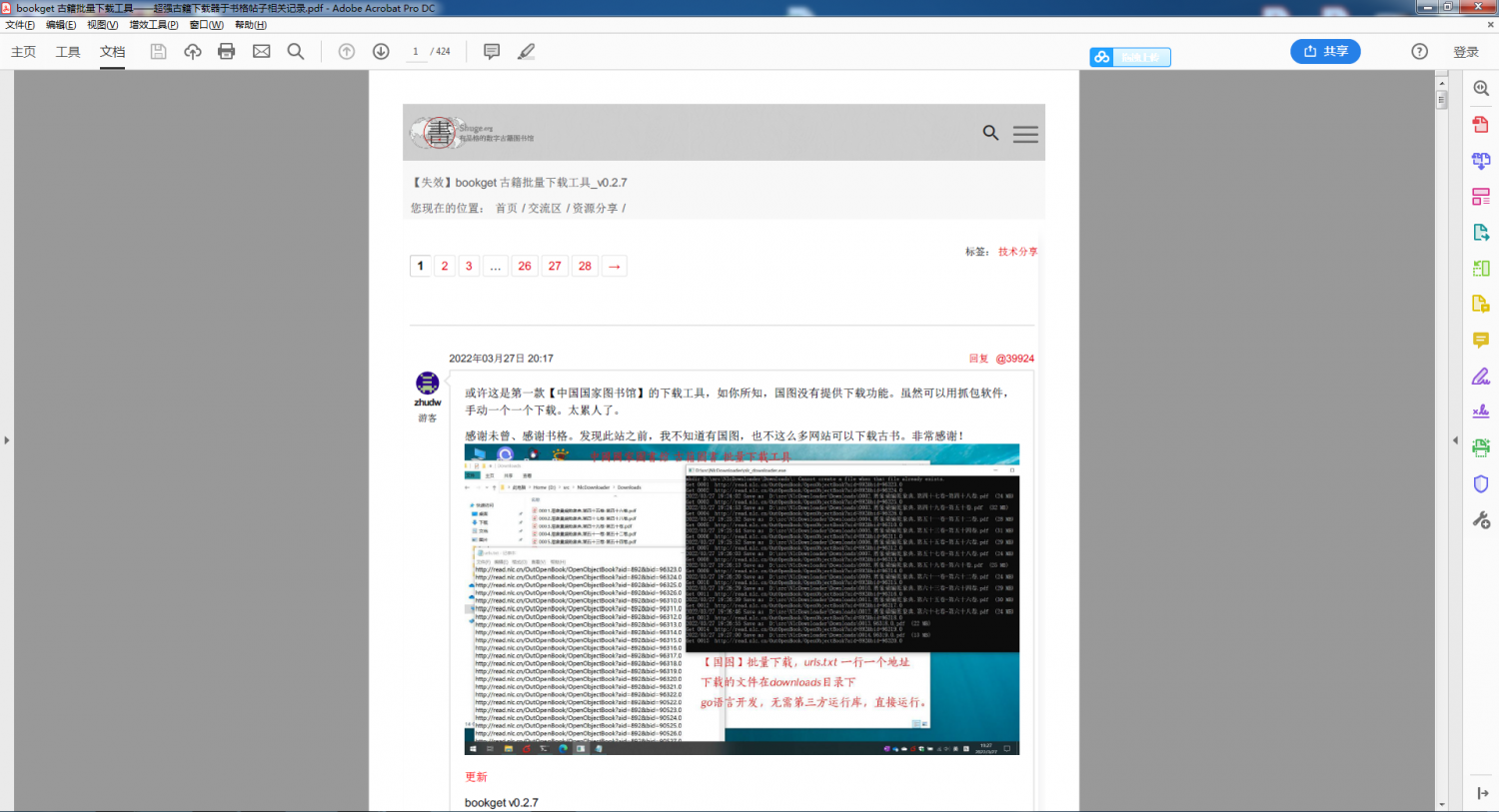Open the 更新 link in the page
This screenshot has height=812, width=1499.
(x=476, y=776)
